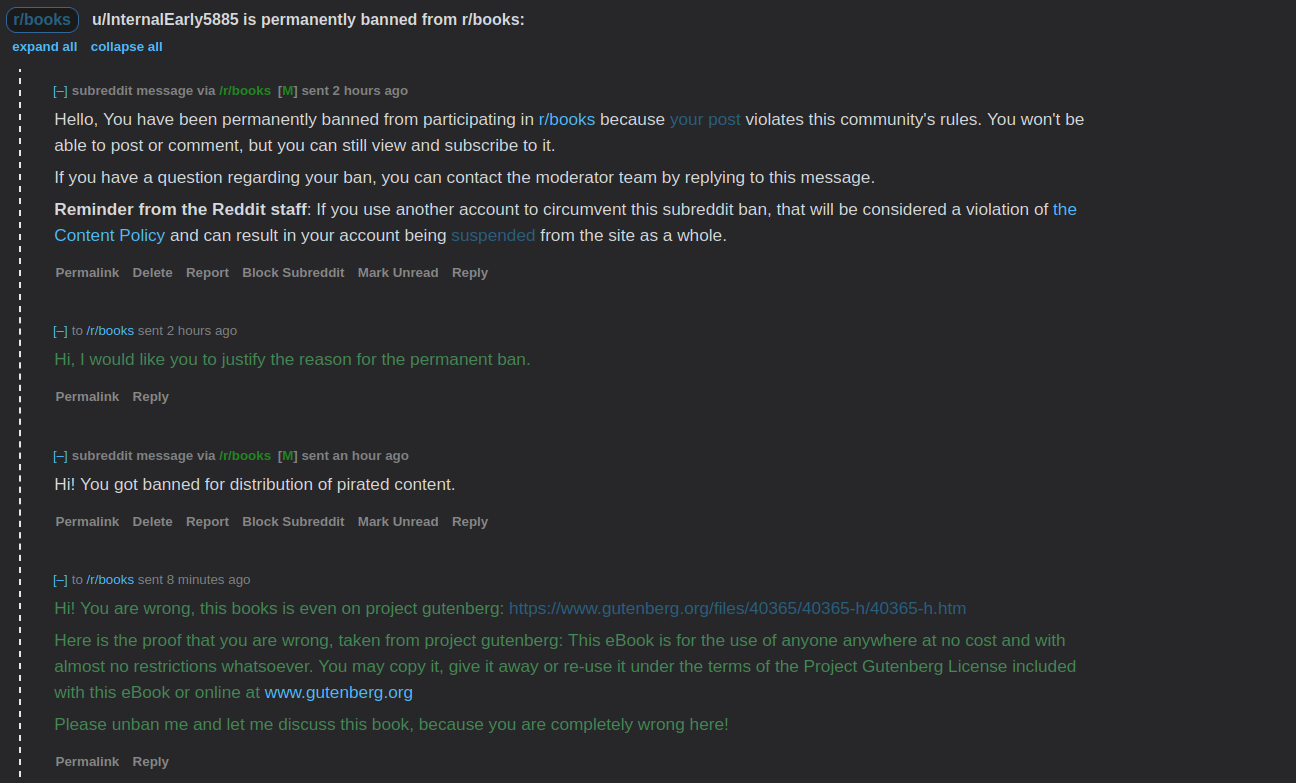
Task: Report the 'pirated content' moderator message
Action: click(207, 522)
